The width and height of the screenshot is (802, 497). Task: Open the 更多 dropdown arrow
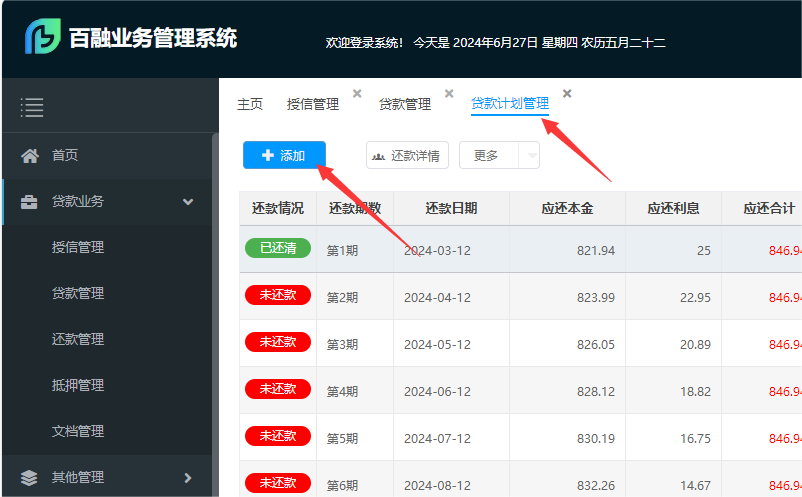click(x=532, y=155)
